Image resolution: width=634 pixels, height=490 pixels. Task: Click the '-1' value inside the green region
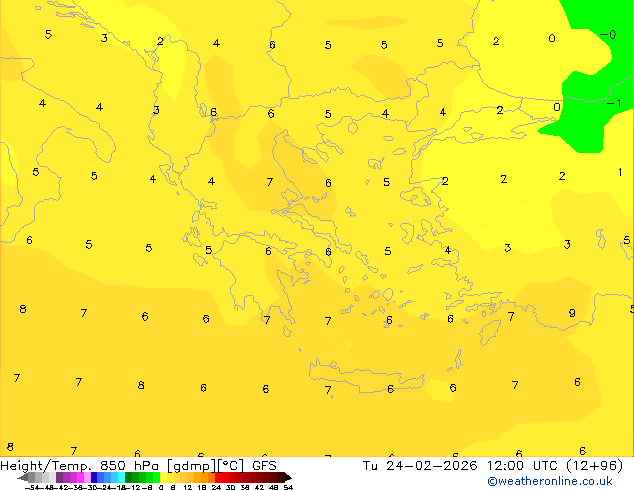tap(614, 103)
